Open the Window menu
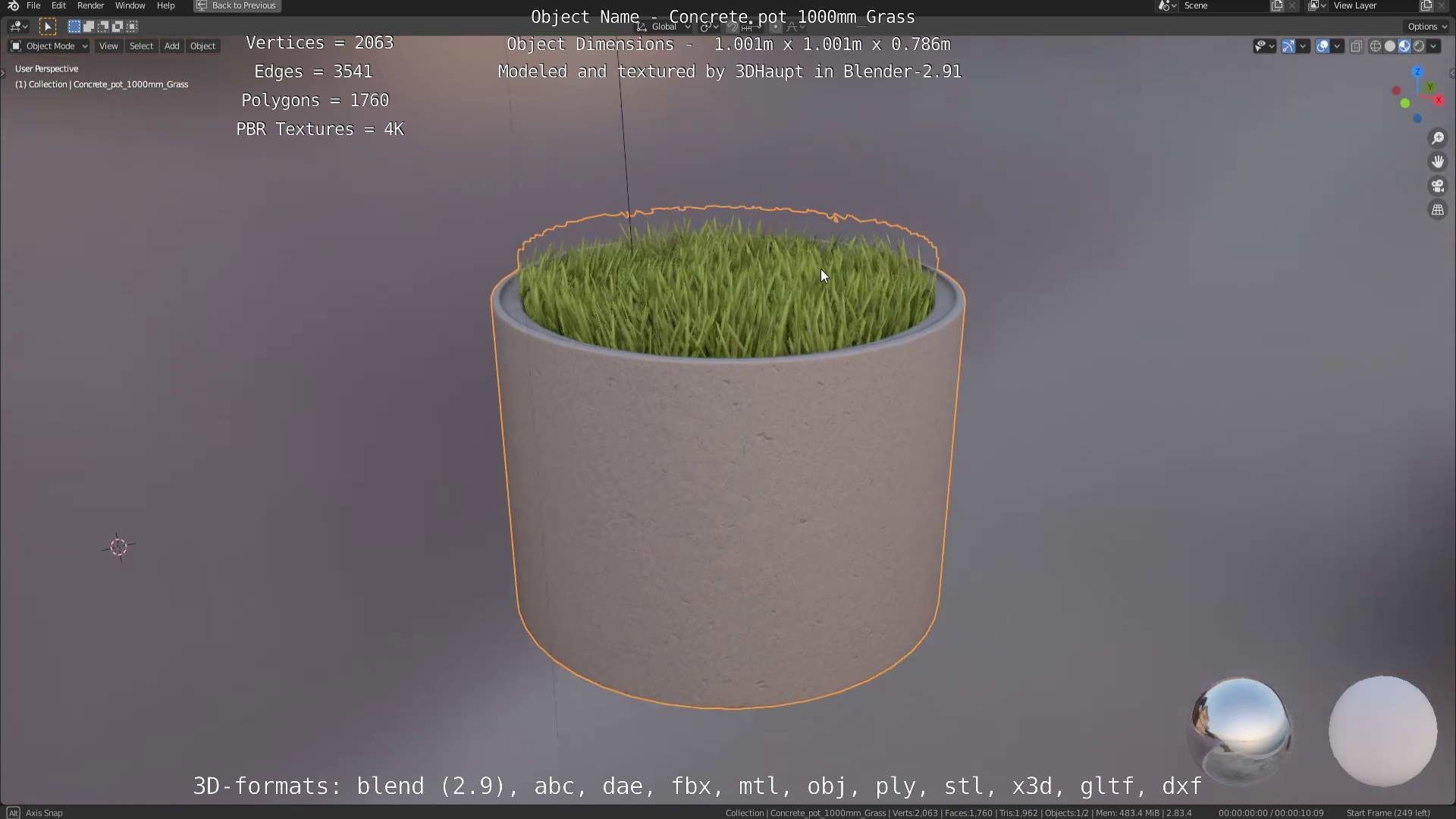The width and height of the screenshot is (1456, 819). click(130, 5)
